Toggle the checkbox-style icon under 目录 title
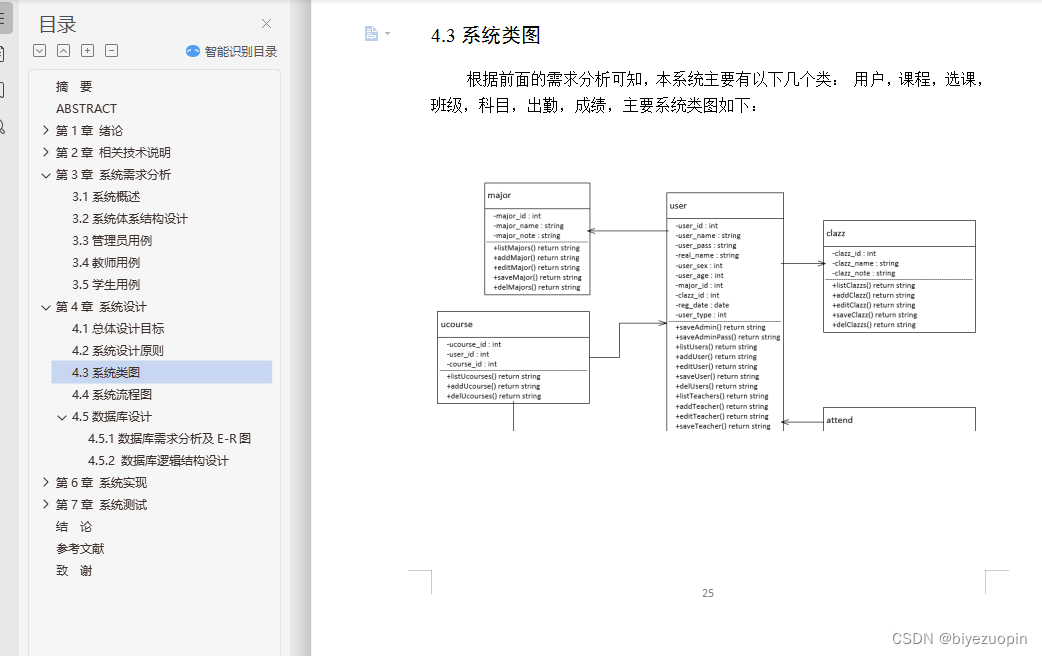Image resolution: width=1042 pixels, height=656 pixels. coord(40,50)
